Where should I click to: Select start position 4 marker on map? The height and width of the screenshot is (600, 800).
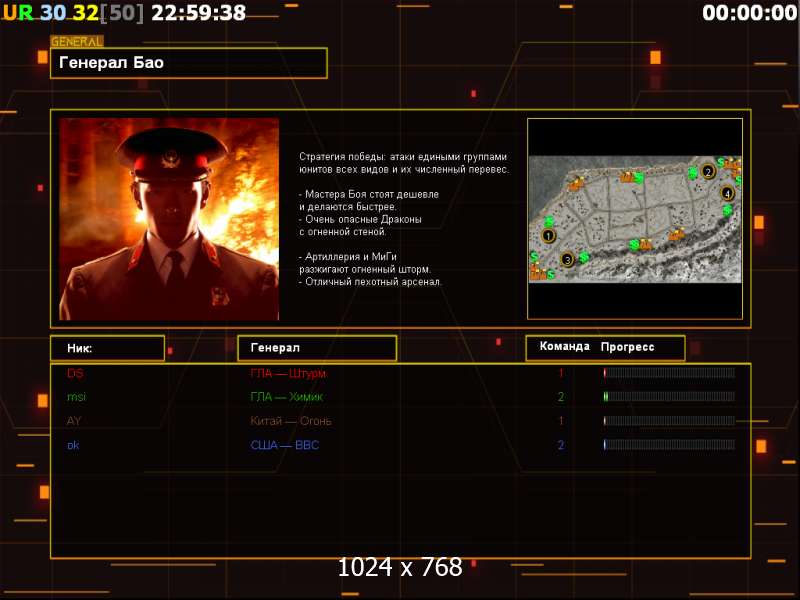727,193
